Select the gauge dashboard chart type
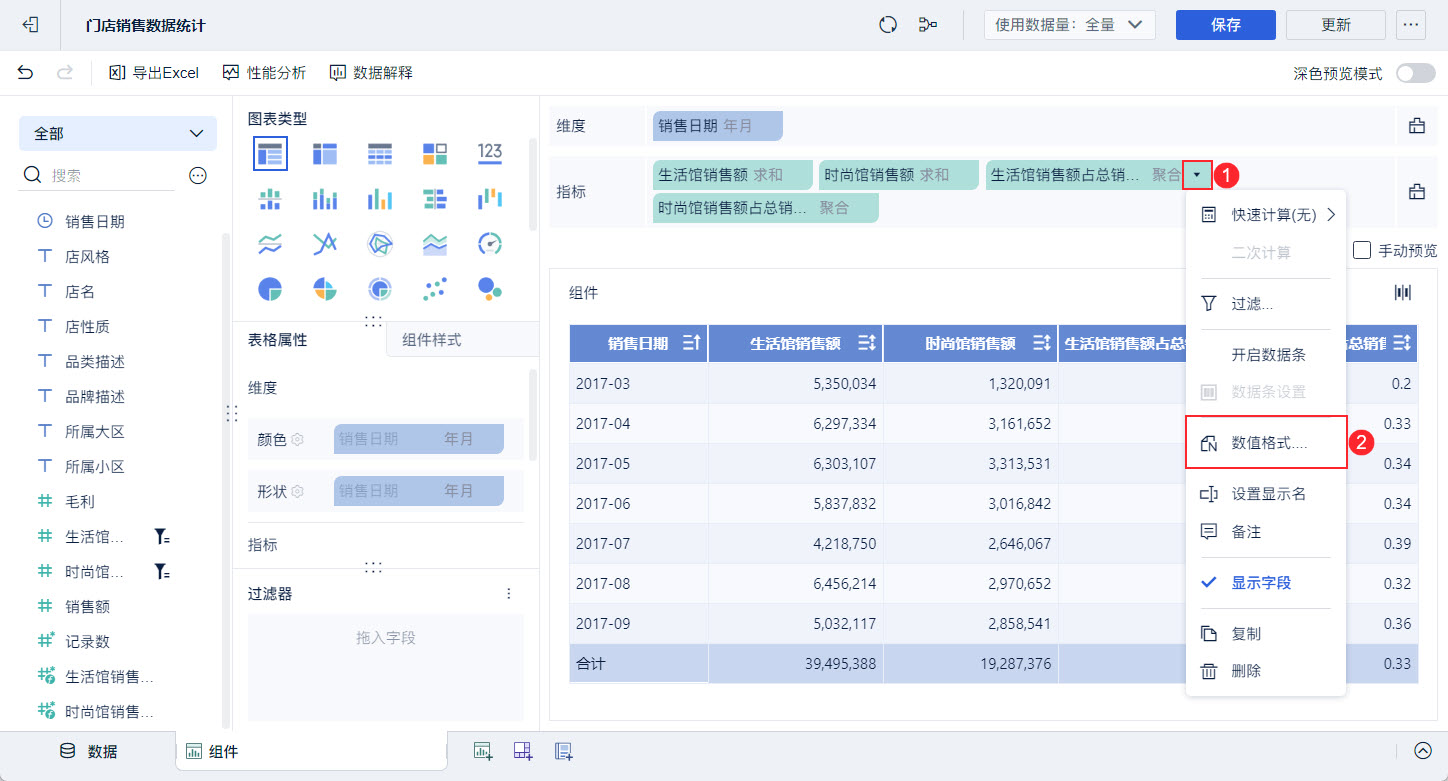Screen dimensions: 1448x781 (490, 244)
